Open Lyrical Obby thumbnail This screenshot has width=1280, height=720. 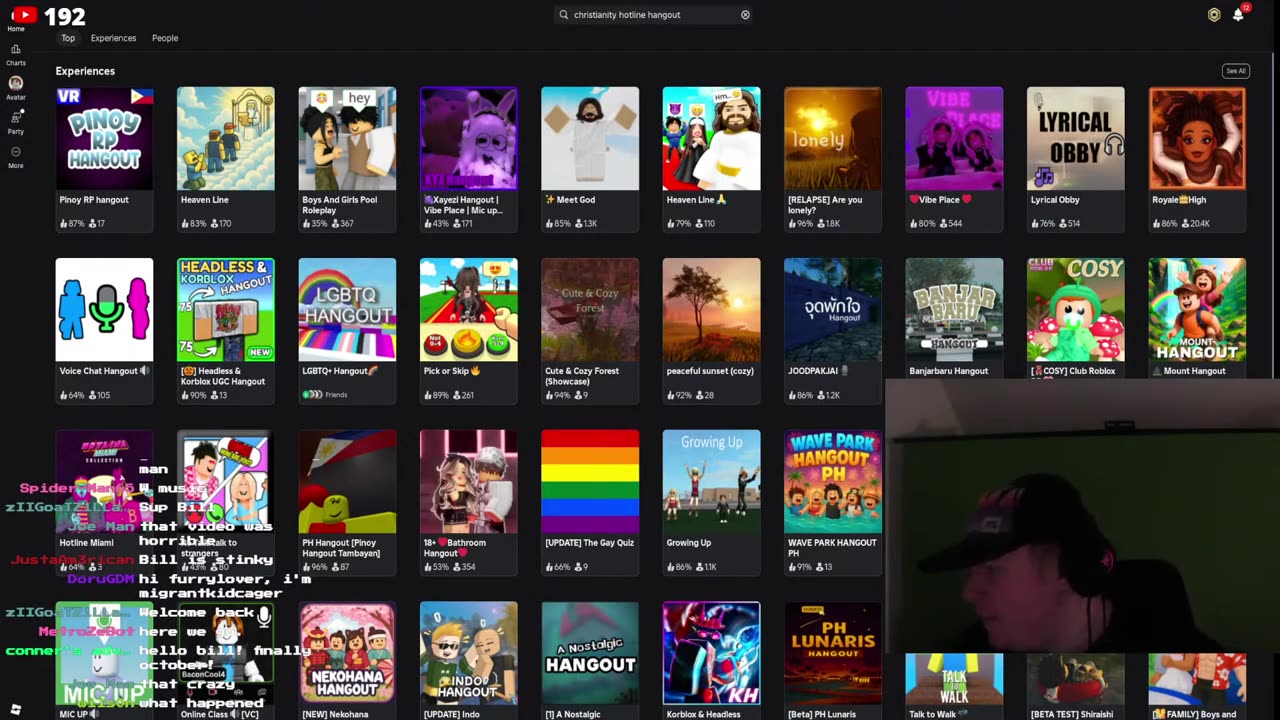pyautogui.click(x=1076, y=138)
